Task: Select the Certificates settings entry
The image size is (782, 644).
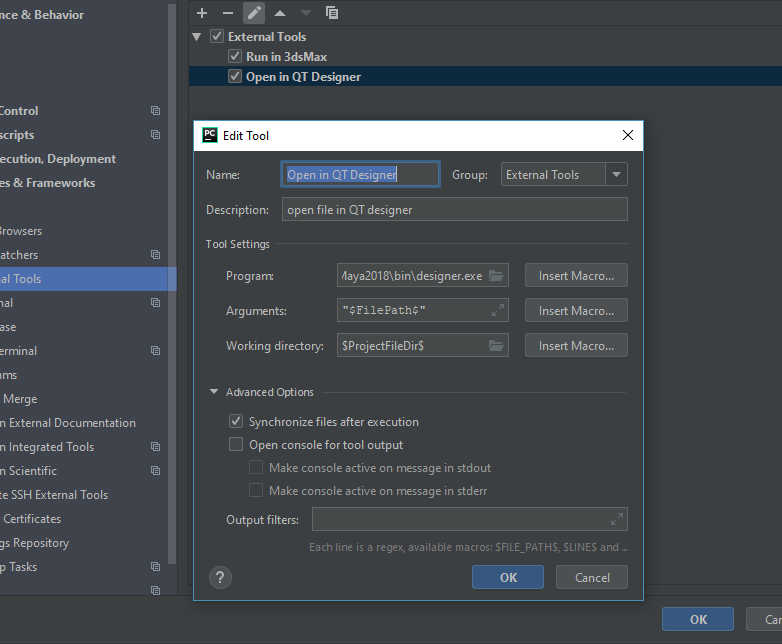Action: [32, 519]
